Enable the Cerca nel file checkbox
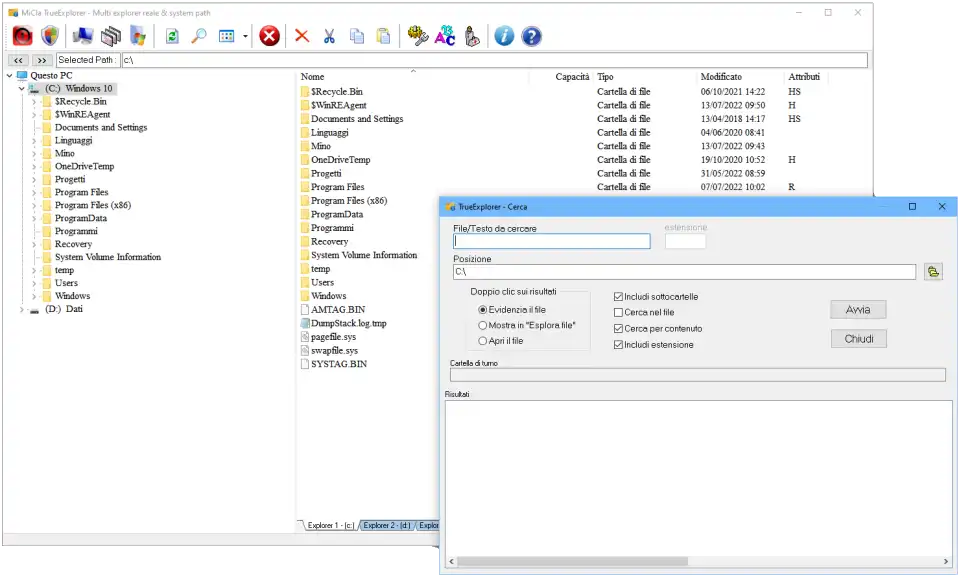961x578 pixels. pos(618,313)
